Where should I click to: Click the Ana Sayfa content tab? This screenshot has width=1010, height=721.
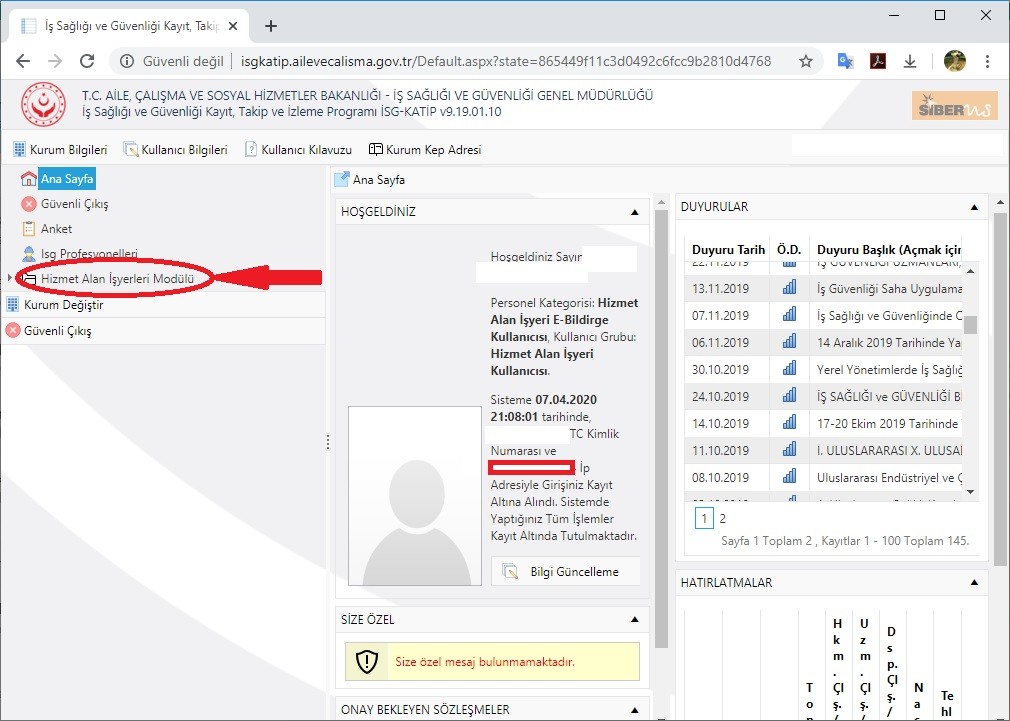[370, 180]
